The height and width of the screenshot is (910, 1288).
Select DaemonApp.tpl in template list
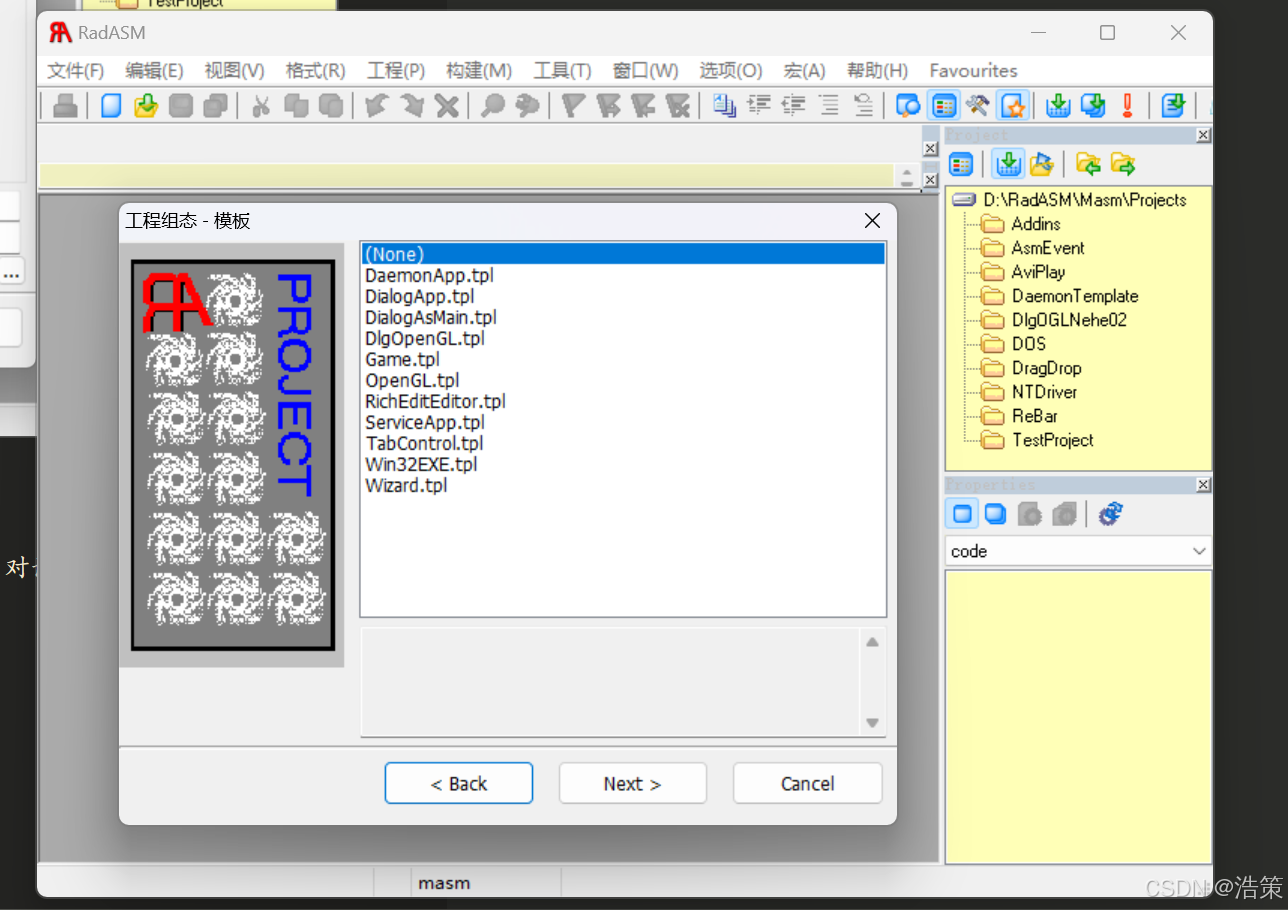(429, 275)
